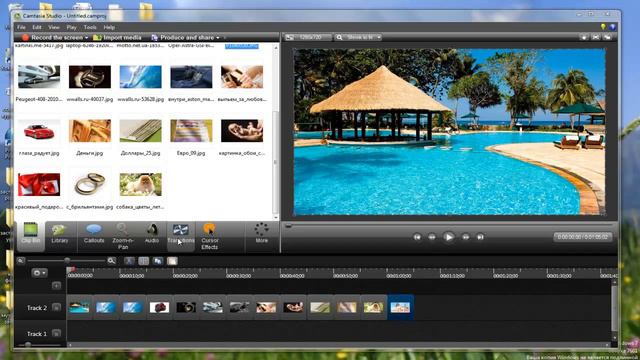Select the глаза_радует.jpg red car thumbnail
The width and height of the screenshot is (640, 360).
coord(39,131)
